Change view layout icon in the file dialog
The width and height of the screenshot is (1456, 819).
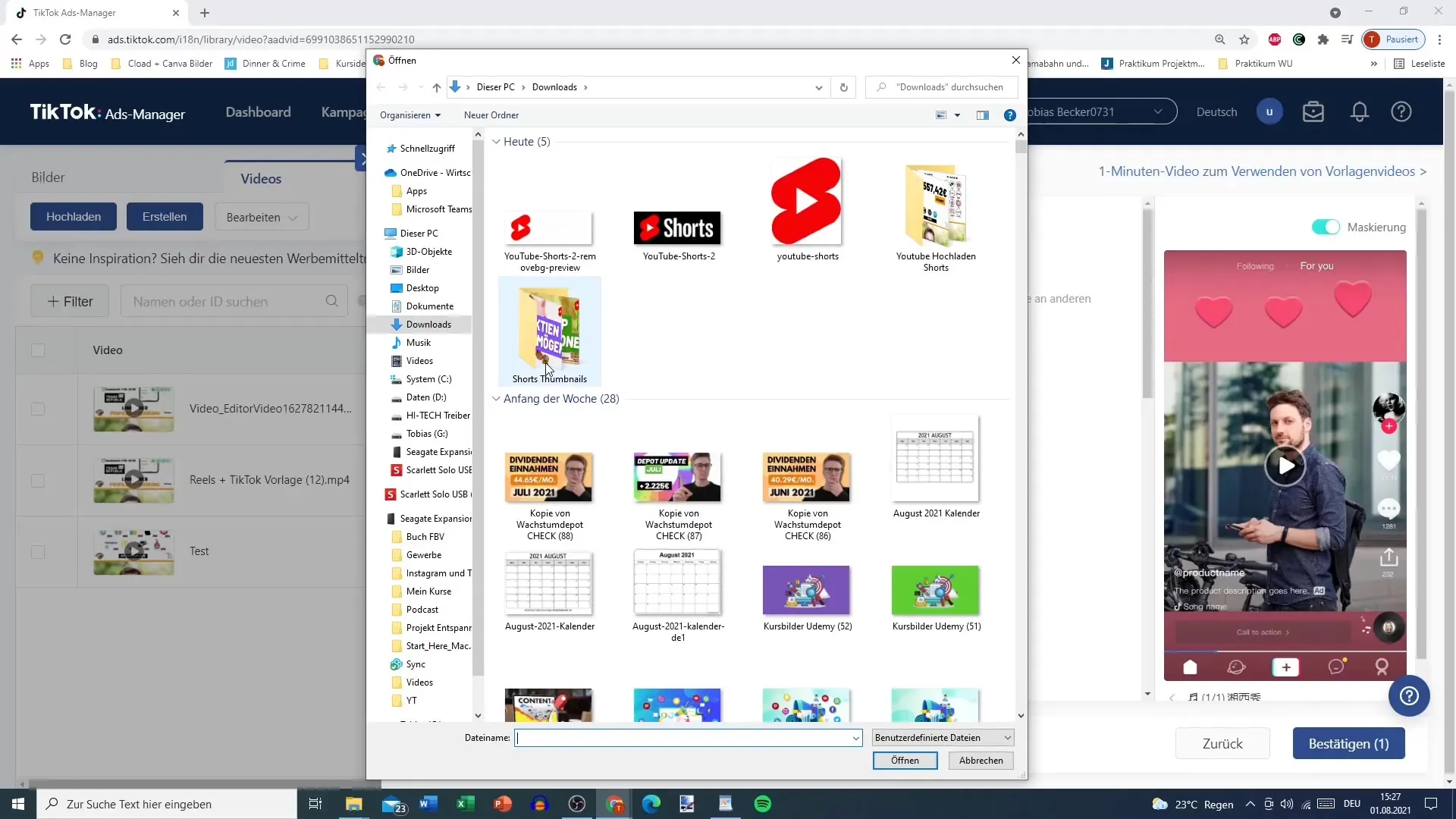tap(941, 115)
